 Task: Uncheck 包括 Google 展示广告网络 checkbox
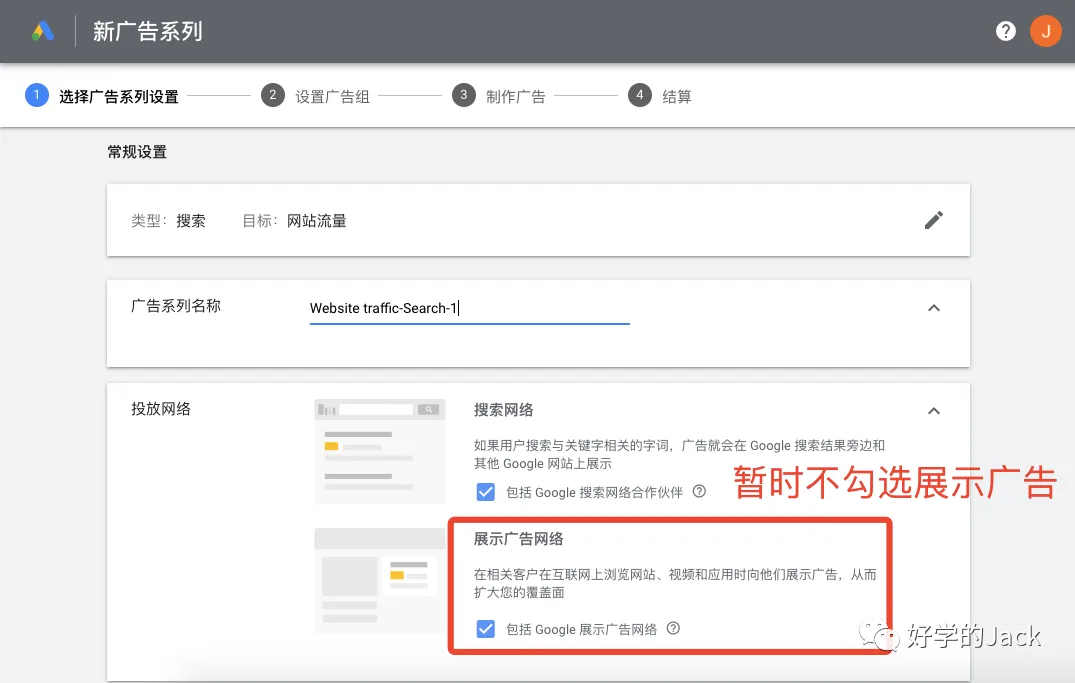pos(485,629)
